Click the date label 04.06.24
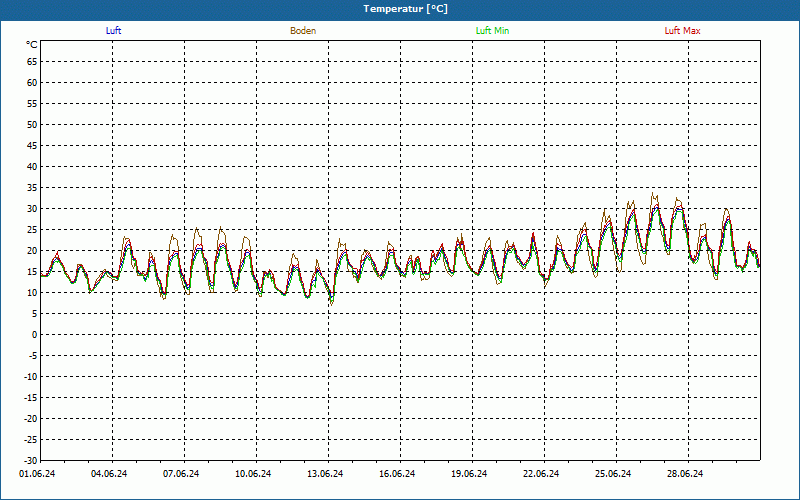This screenshot has height=500, width=800. [109, 474]
